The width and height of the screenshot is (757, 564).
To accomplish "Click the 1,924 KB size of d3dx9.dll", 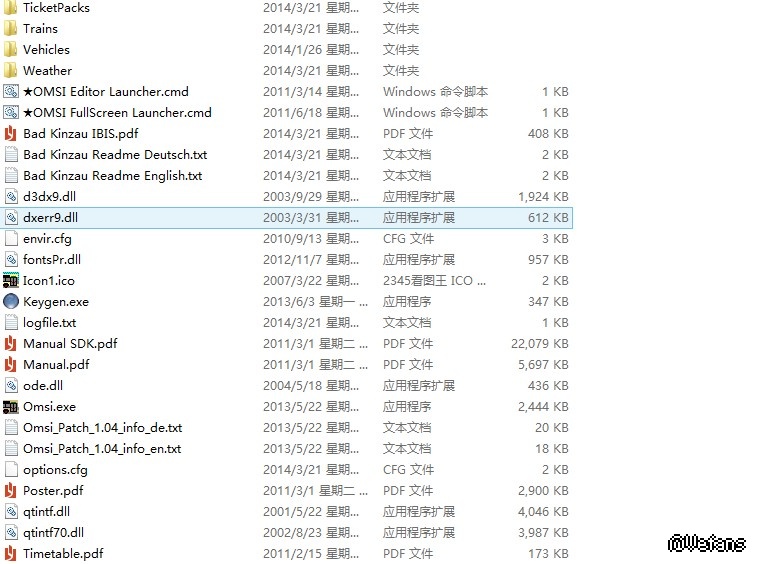I will (x=543, y=197).
